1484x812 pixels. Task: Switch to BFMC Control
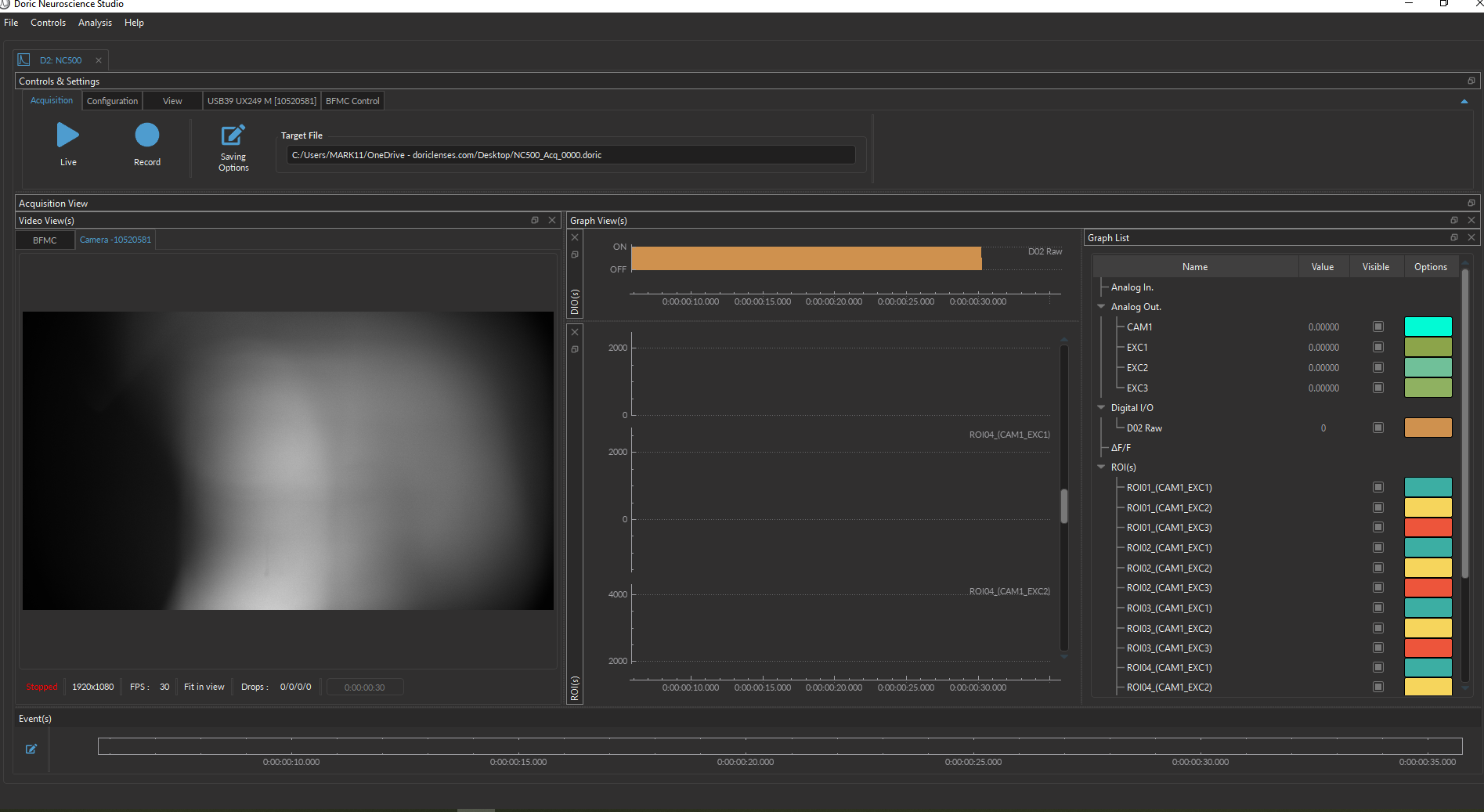click(352, 100)
